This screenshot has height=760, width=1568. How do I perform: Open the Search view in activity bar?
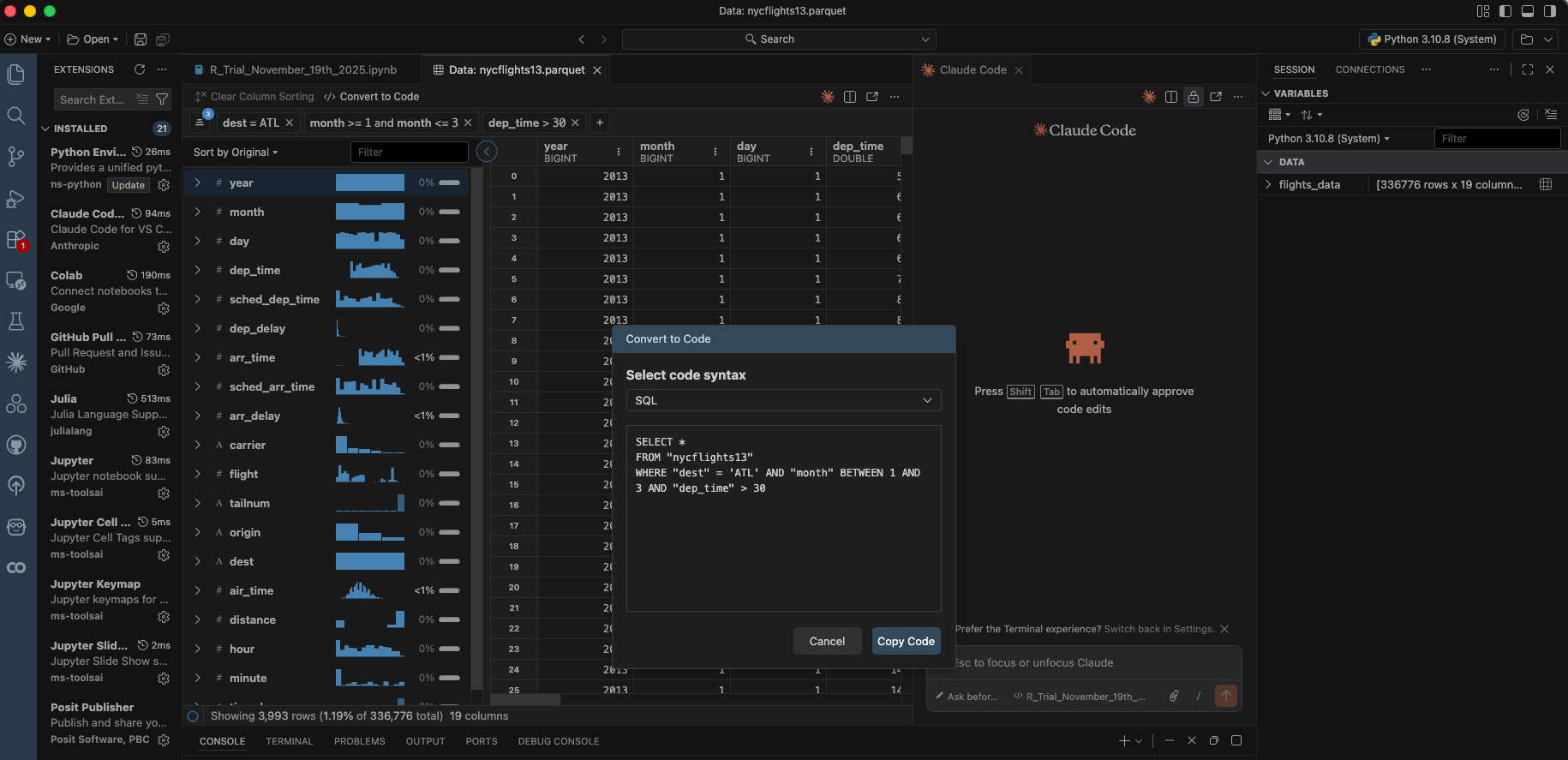point(15,116)
